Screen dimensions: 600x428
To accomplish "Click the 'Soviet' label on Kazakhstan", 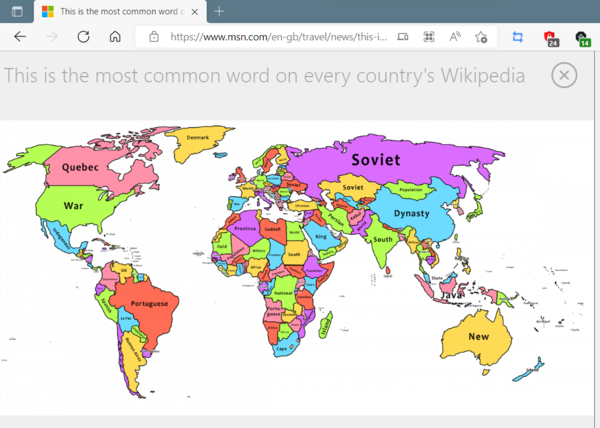I will point(353,187).
